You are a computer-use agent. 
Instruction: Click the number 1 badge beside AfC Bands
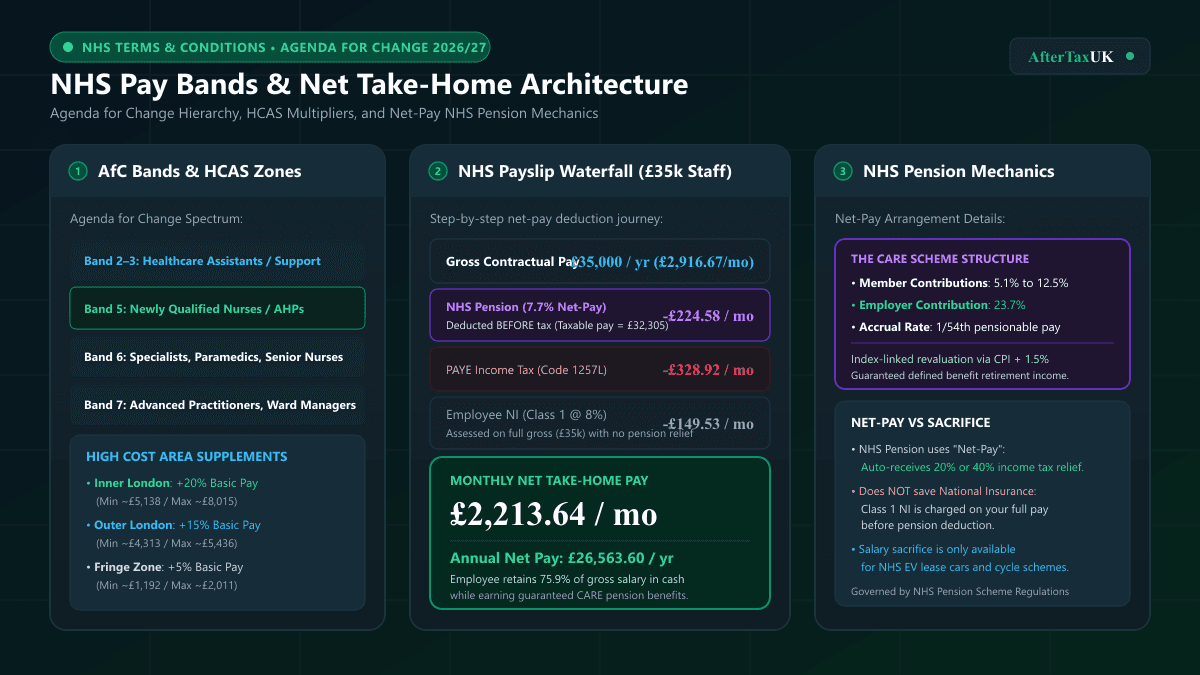click(x=78, y=171)
